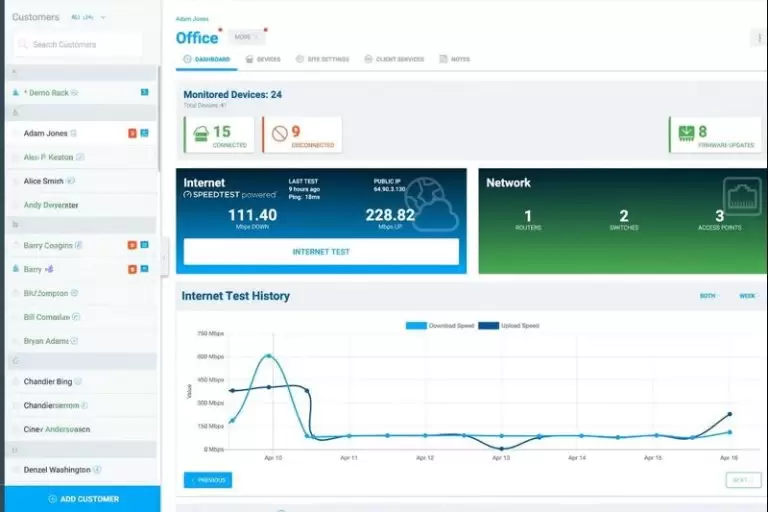
Task: Click the orange alert badge beside Adam Jones
Action: coord(132,133)
